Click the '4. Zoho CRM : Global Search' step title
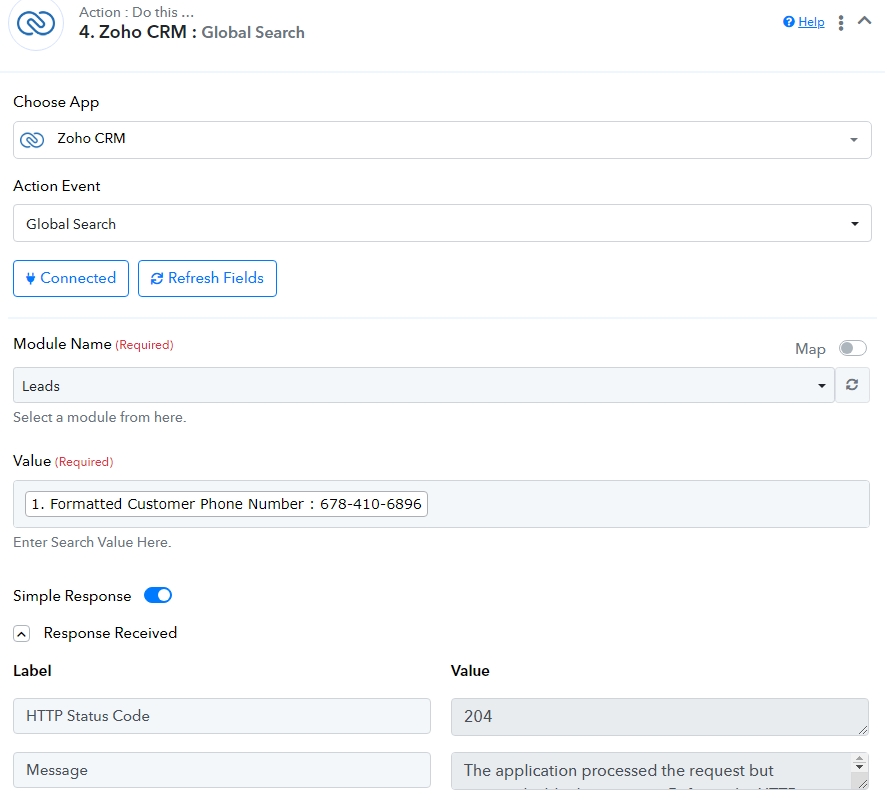Viewport: 885px width, 796px height. point(192,32)
